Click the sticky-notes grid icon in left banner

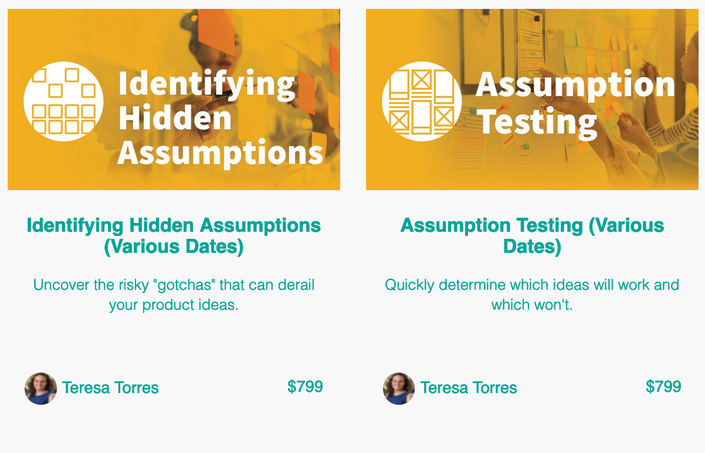tap(63, 102)
